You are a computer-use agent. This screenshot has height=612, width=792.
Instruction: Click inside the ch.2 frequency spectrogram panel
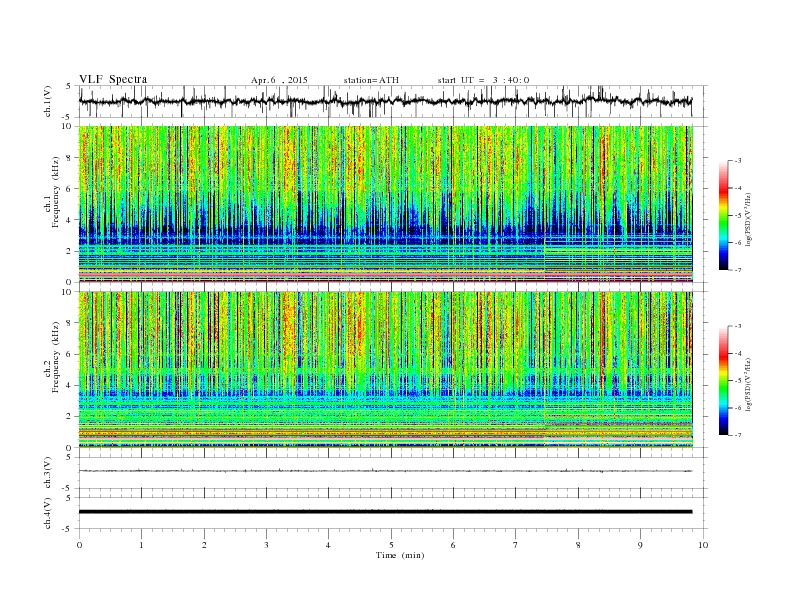tap(386, 370)
